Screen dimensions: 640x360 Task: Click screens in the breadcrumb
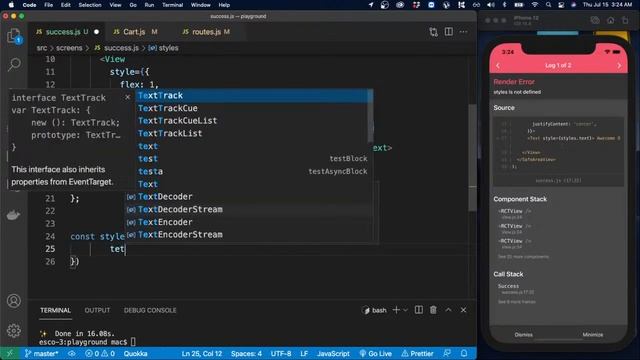coord(69,48)
